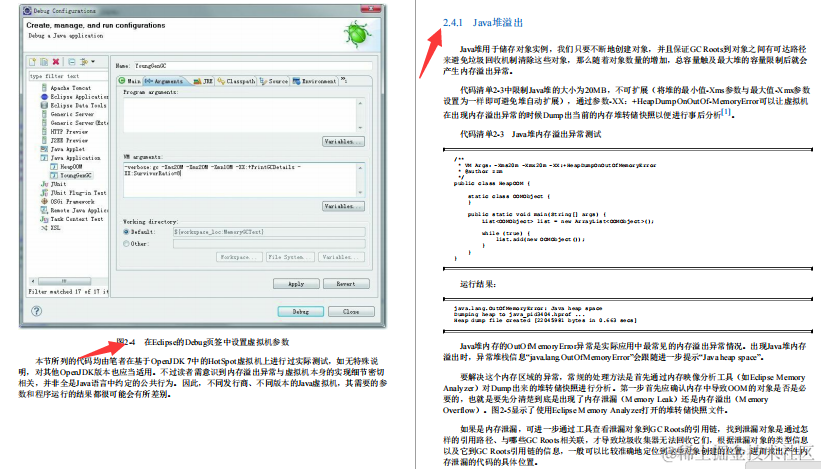Click the Apply button

(296, 284)
